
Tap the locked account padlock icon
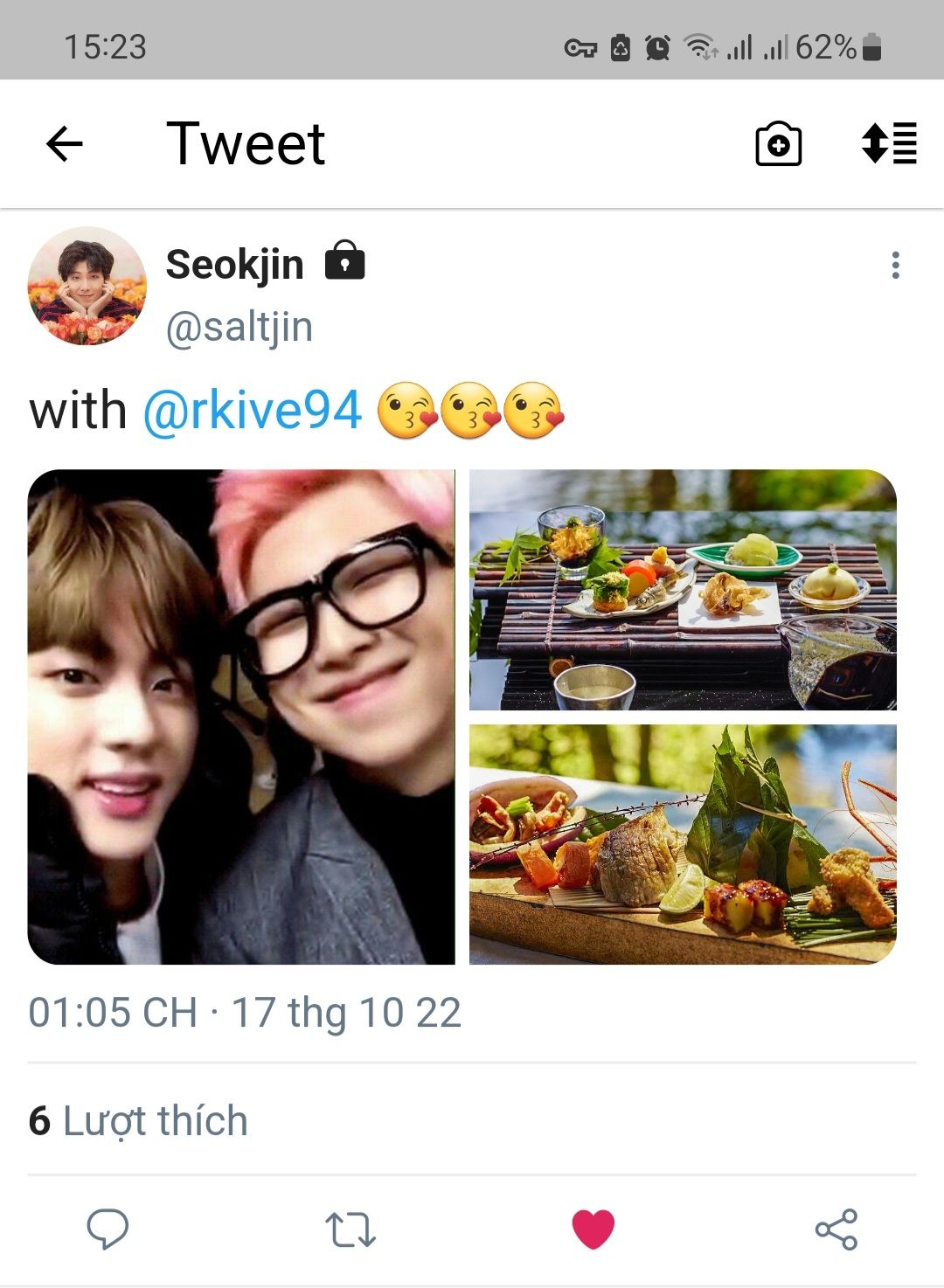tap(345, 260)
